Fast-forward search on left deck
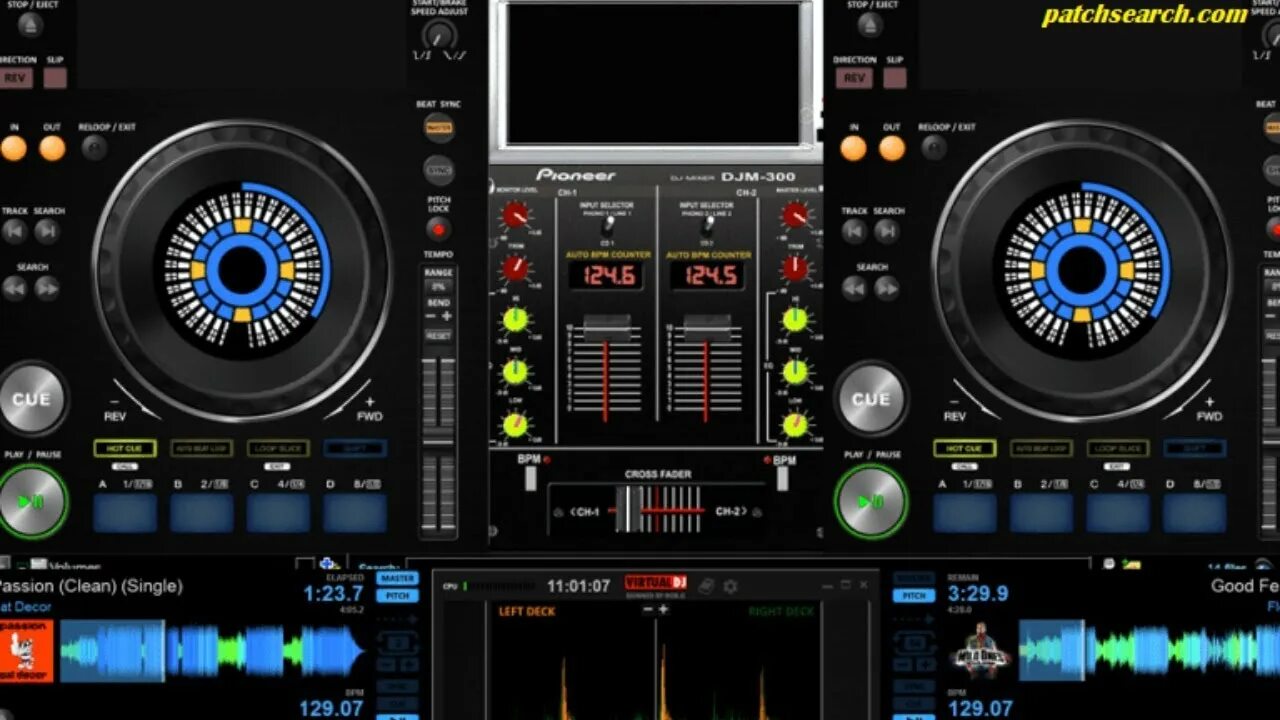 (47, 288)
